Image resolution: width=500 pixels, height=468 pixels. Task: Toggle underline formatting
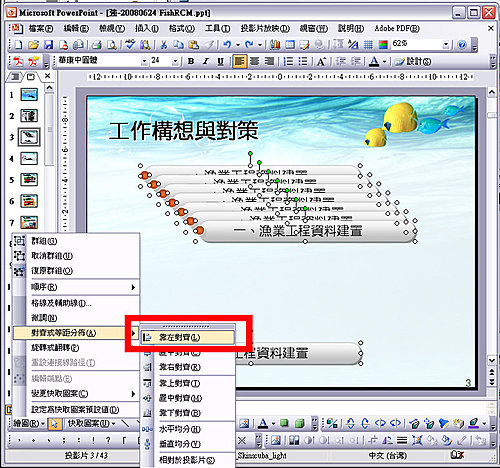pyautogui.click(x=220, y=61)
